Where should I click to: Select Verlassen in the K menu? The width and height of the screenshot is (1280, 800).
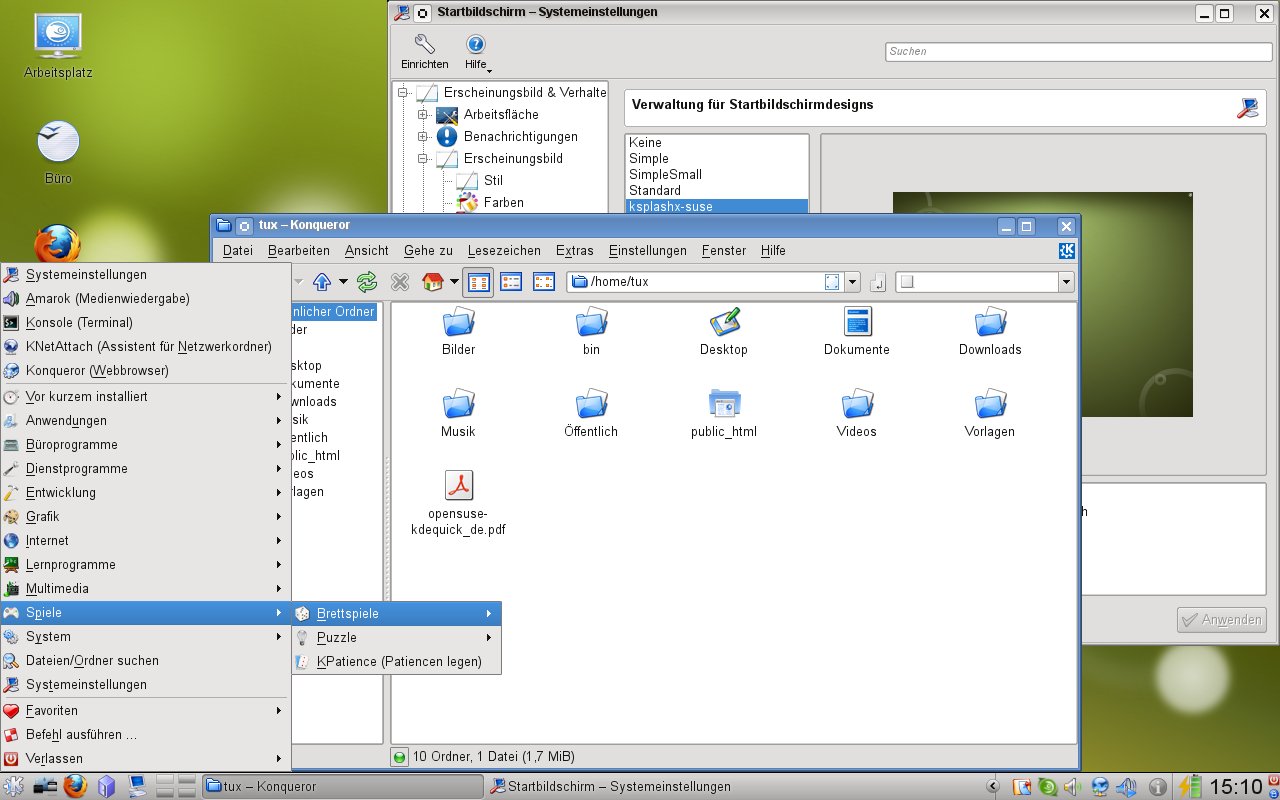(x=146, y=758)
